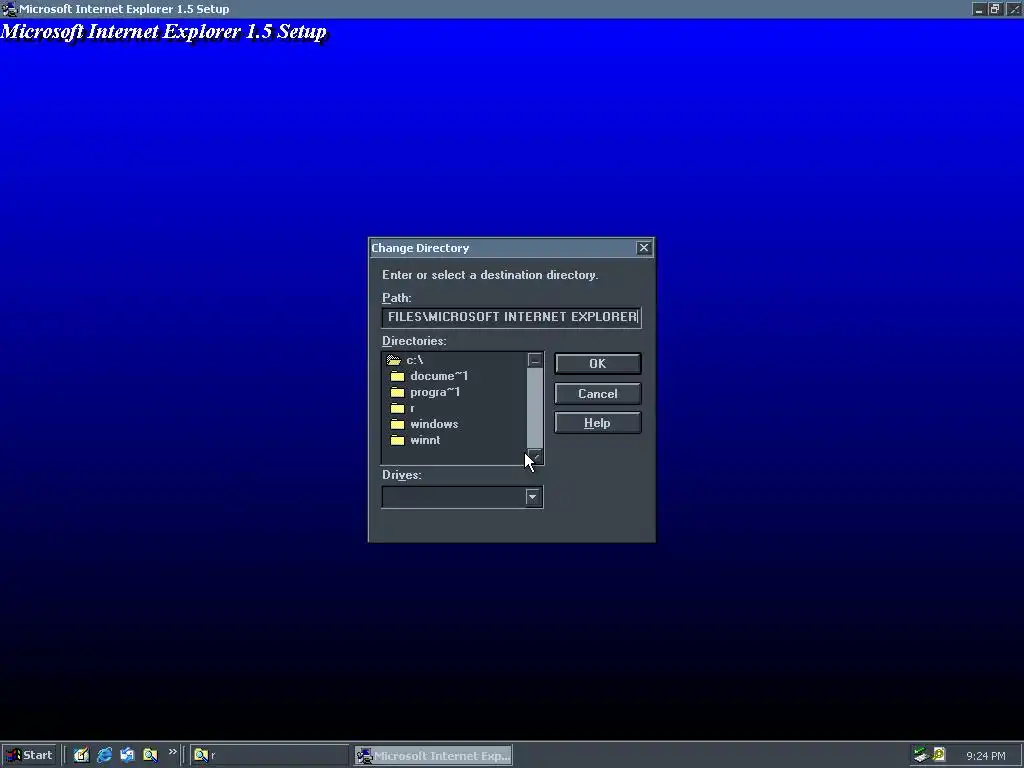Click the Setup icon in the title bar
Viewport: 1024px width, 768px height.
pyautogui.click(x=9, y=9)
